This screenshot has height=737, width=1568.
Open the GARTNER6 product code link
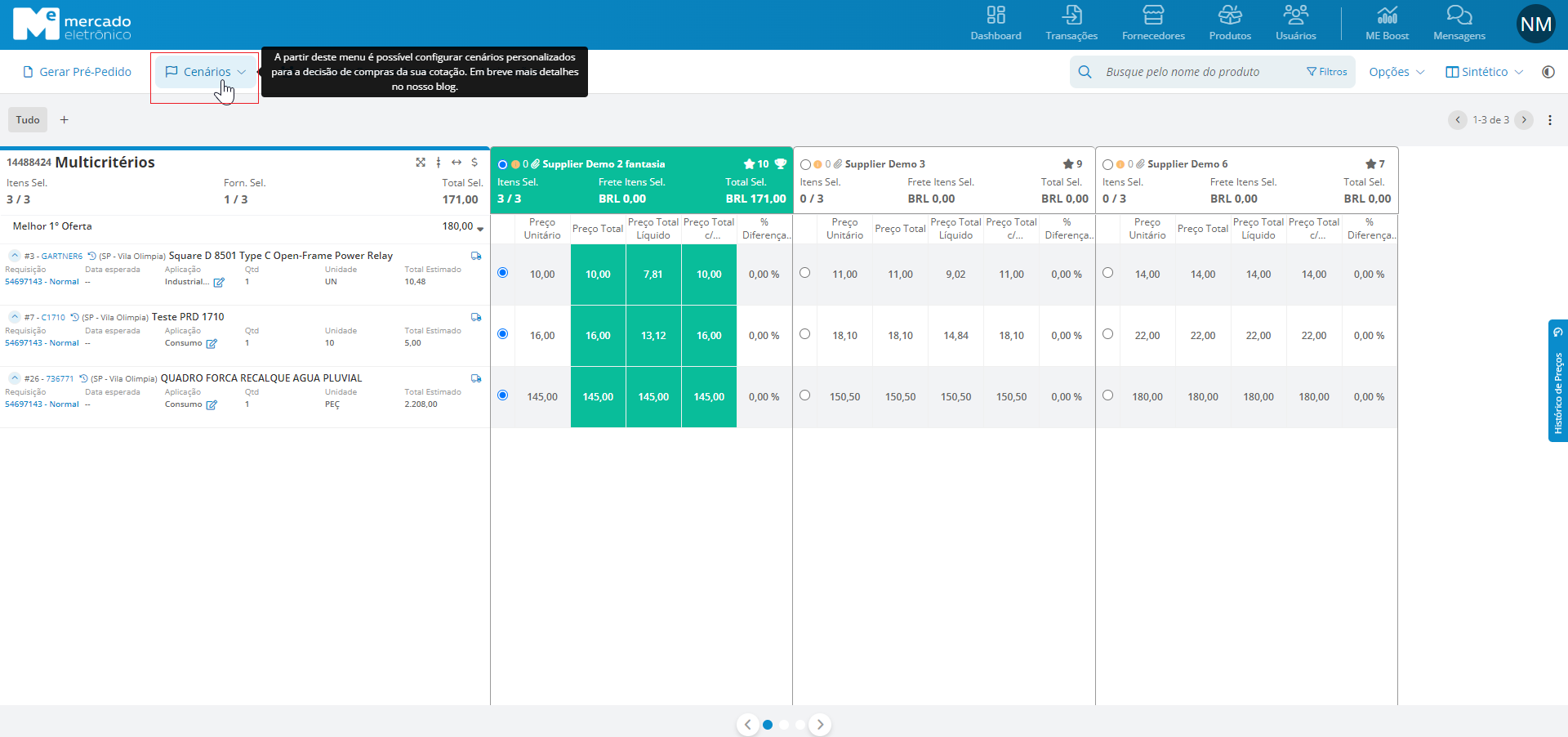[62, 257]
